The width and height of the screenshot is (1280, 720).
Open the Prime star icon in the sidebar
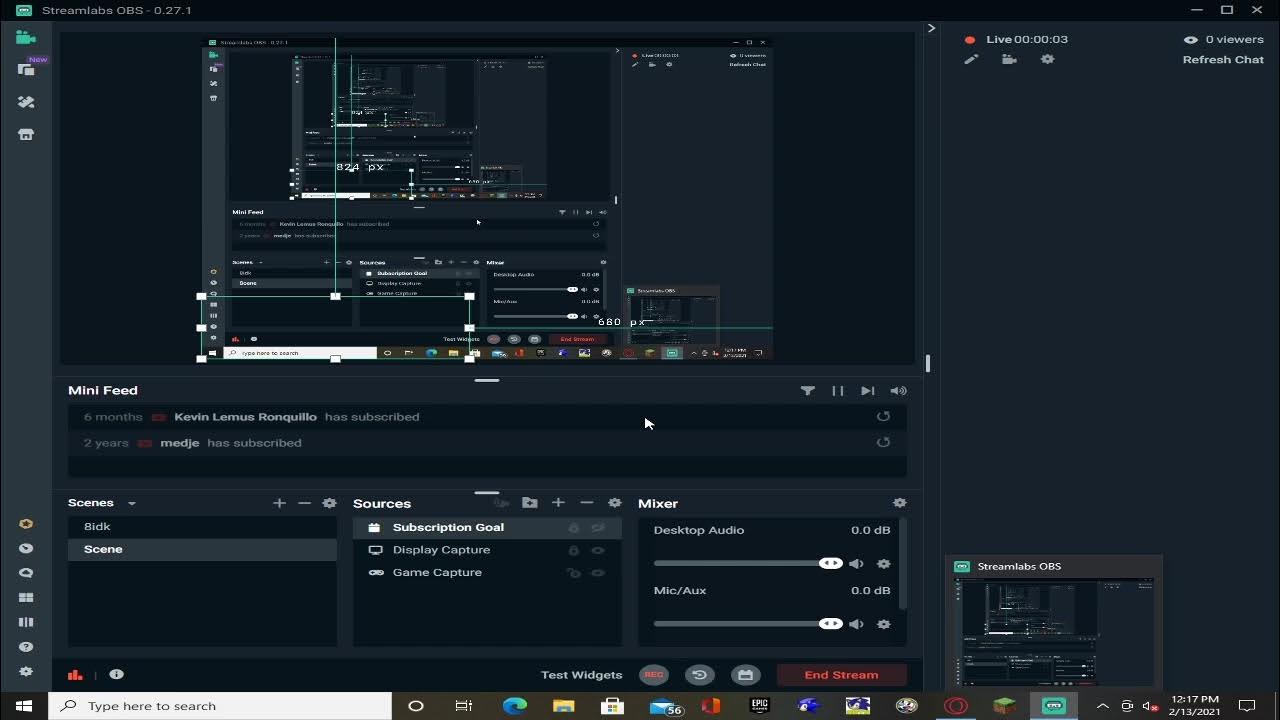[x=26, y=524]
